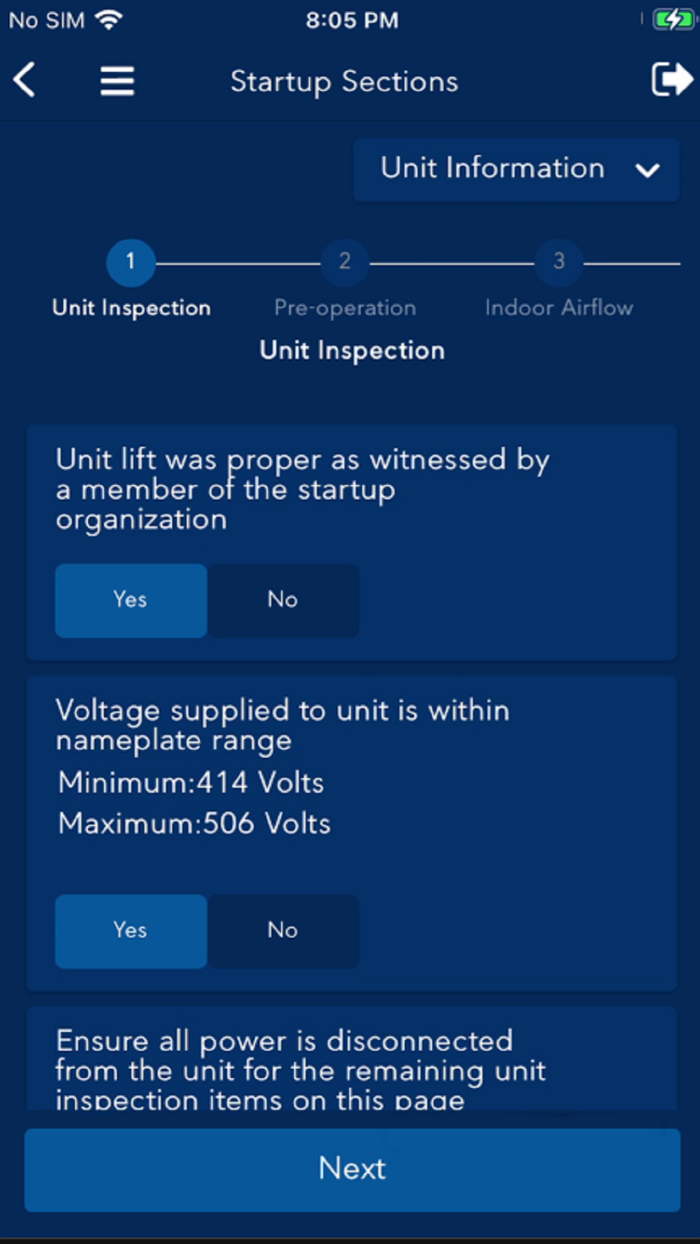Open the Unit Information dropdown
This screenshot has height=1244, width=700.
pos(516,169)
